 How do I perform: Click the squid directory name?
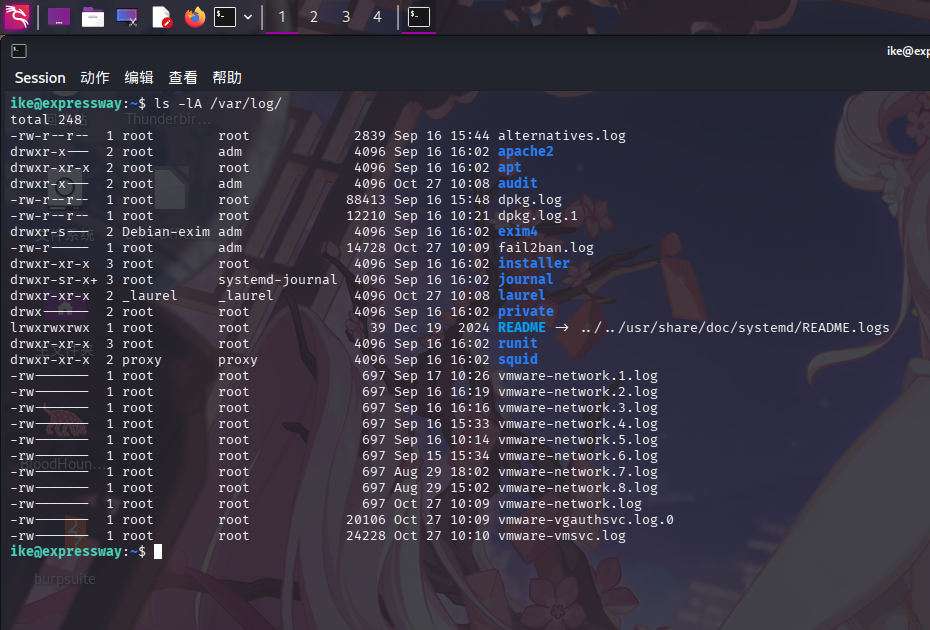(x=517, y=359)
